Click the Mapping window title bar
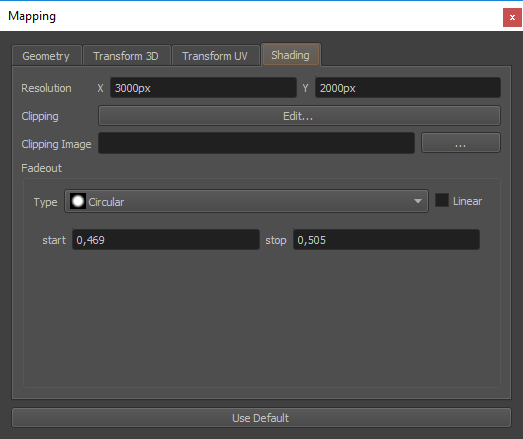This screenshot has width=523, height=439. pyautogui.click(x=250, y=17)
